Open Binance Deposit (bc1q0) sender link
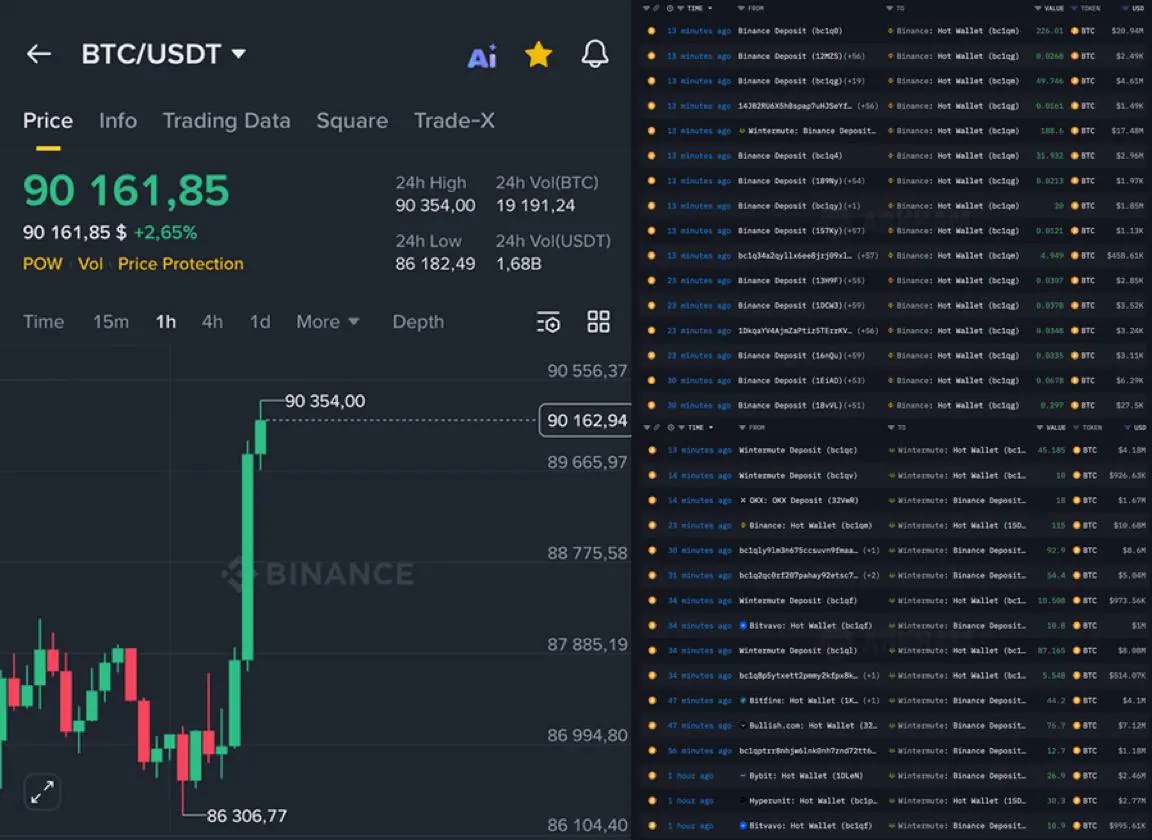Screen dimensions: 1152x840 pyautogui.click(x=790, y=31)
